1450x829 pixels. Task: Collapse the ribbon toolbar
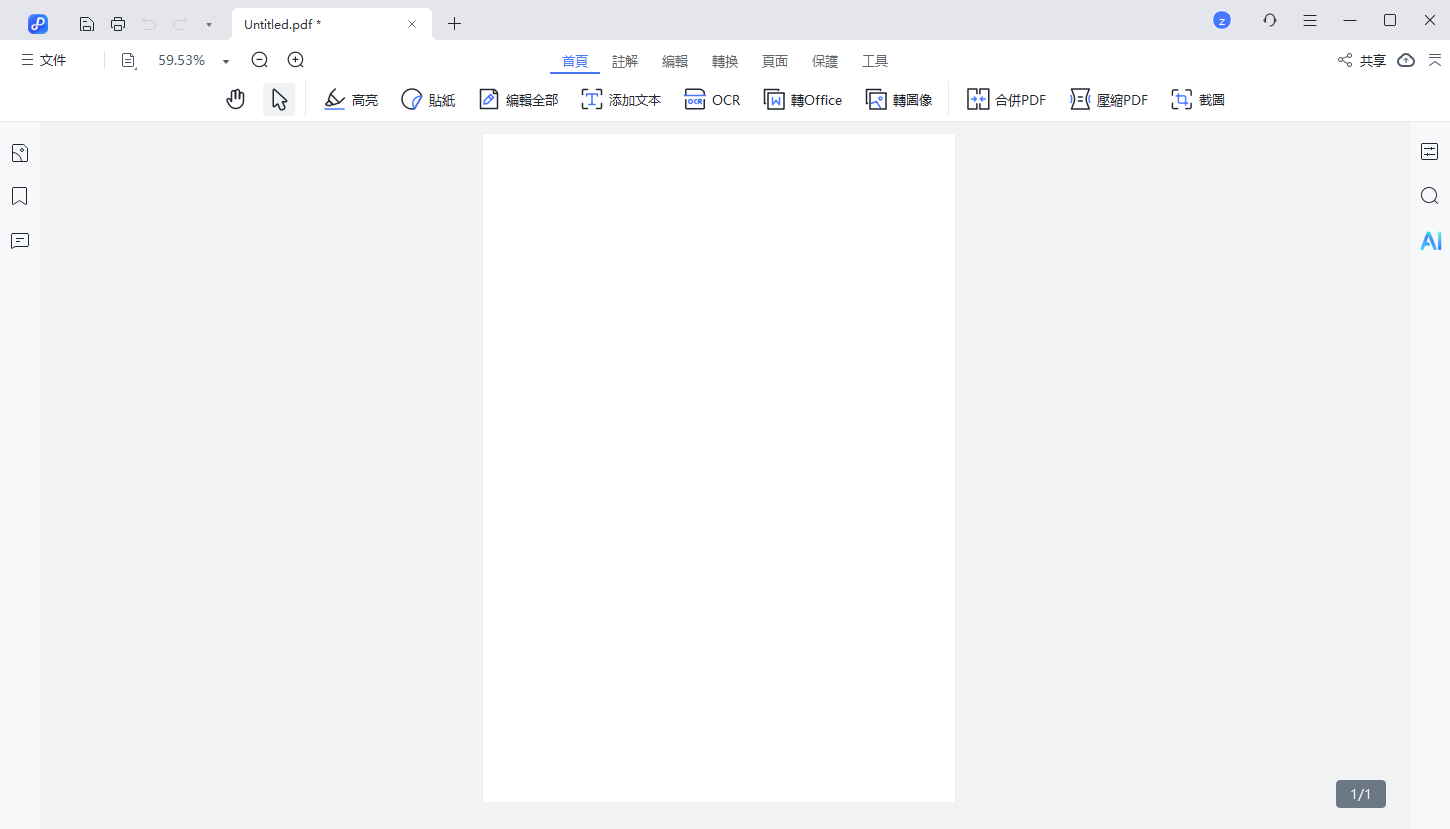(1435, 60)
